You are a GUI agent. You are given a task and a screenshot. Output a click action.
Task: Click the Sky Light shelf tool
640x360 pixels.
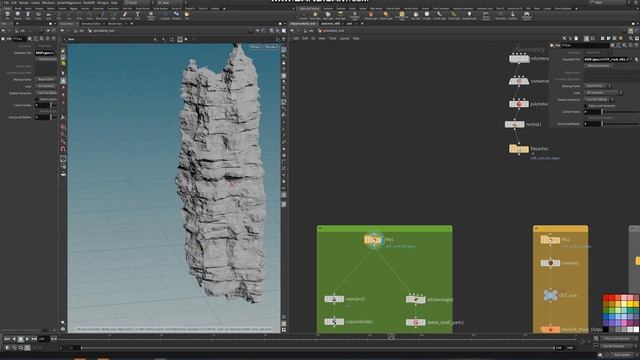point(416,16)
